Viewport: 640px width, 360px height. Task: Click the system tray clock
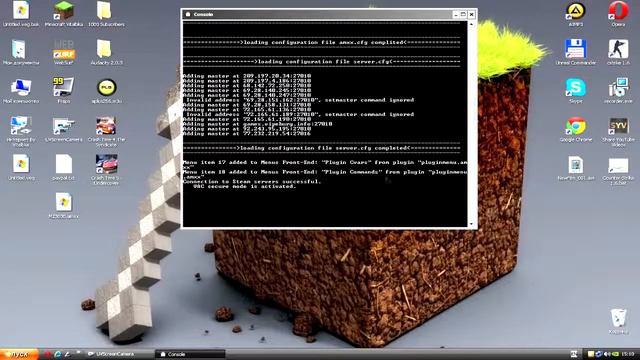coord(629,354)
